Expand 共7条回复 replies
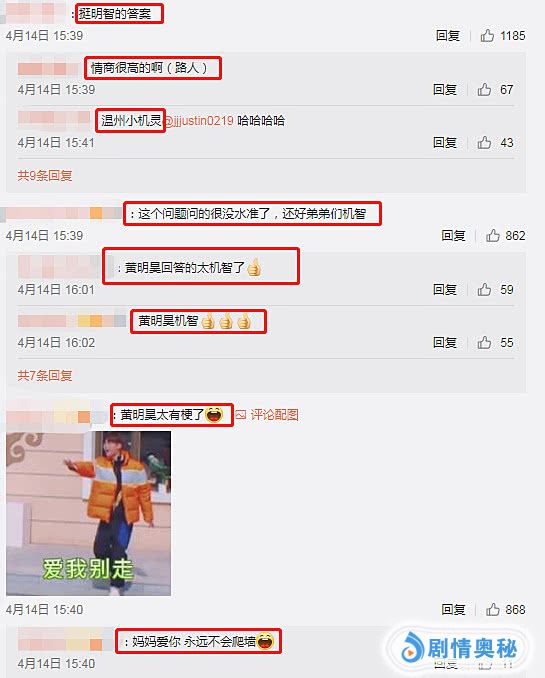Viewport: 545px width, 678px height. point(45,375)
